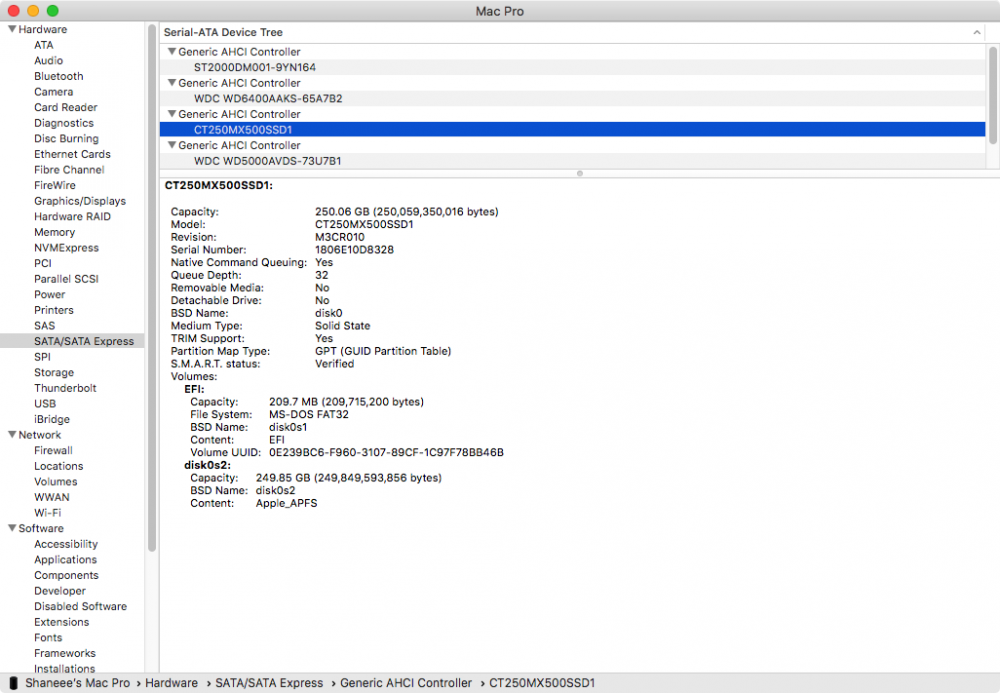
Task: Select Printers item
Action: [x=54, y=310]
